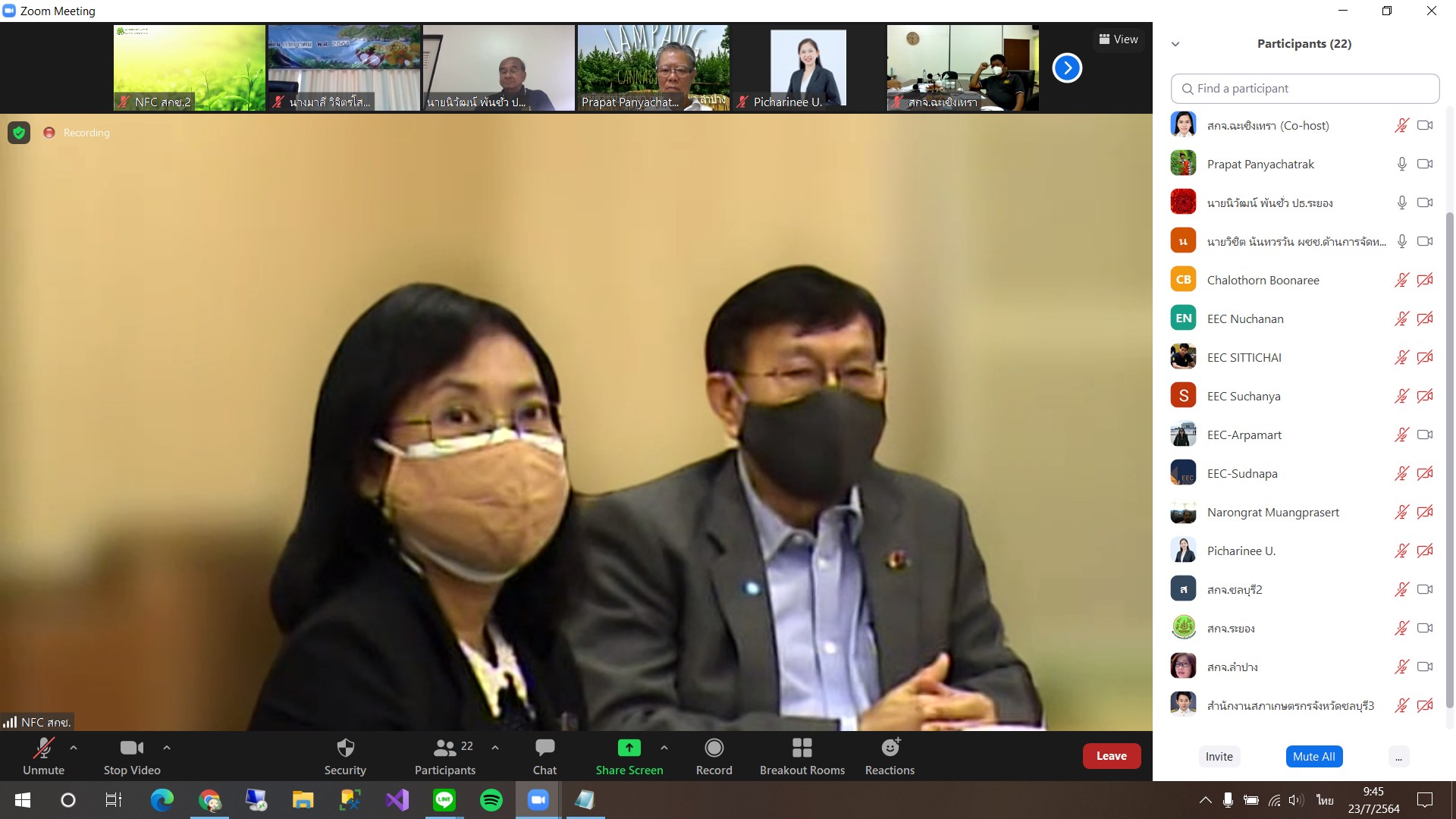Open the Reactions smiley icon
Image resolution: width=1456 pixels, height=819 pixels.
point(890,748)
